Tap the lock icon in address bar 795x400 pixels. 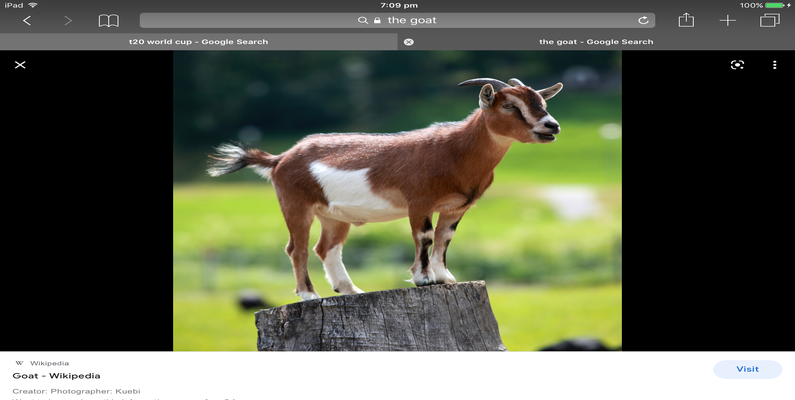point(377,20)
